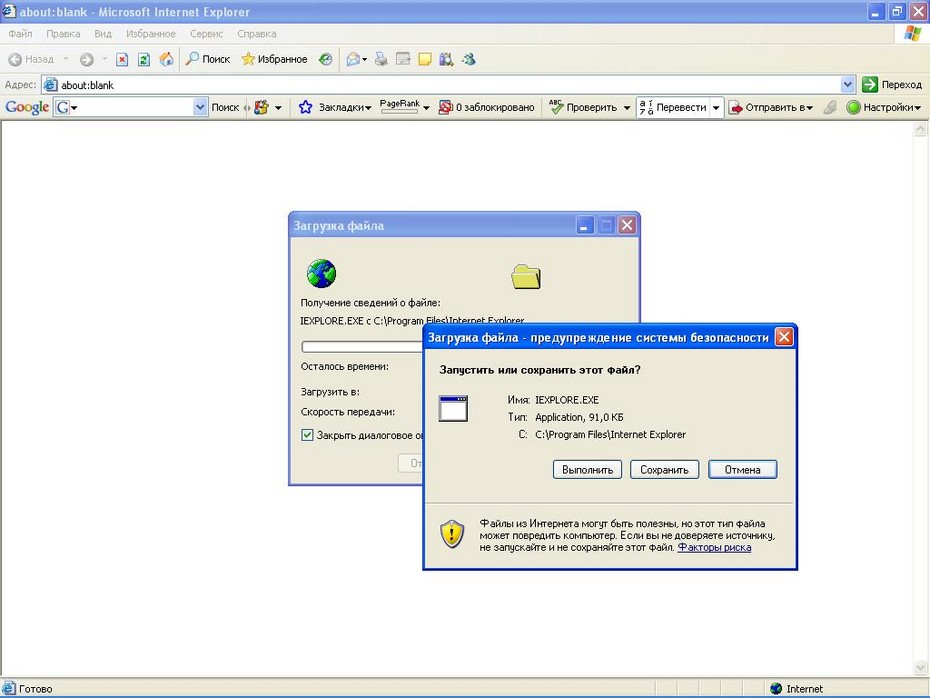Click the download progress bar
Image resolution: width=930 pixels, height=698 pixels.
362,346
